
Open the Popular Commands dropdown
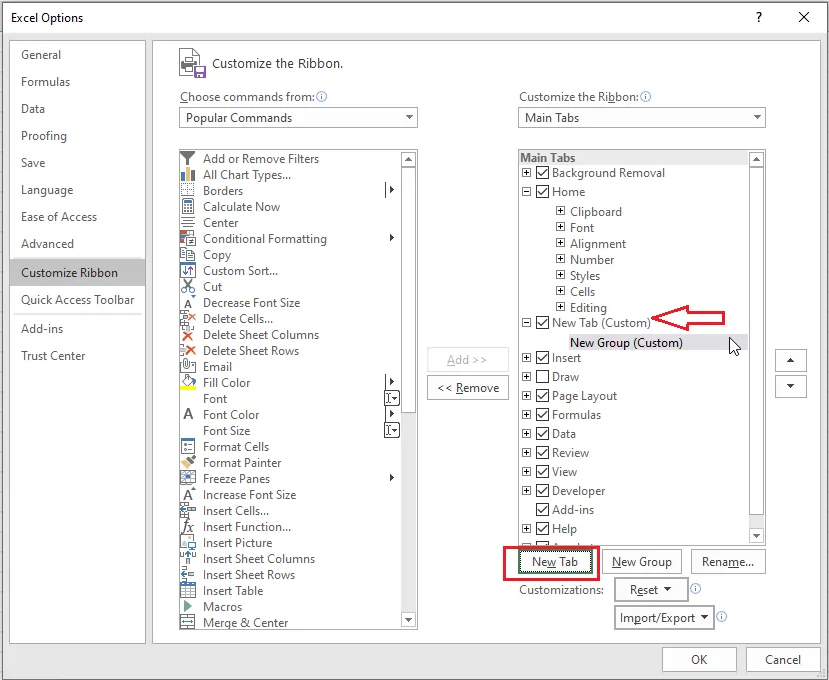click(298, 117)
